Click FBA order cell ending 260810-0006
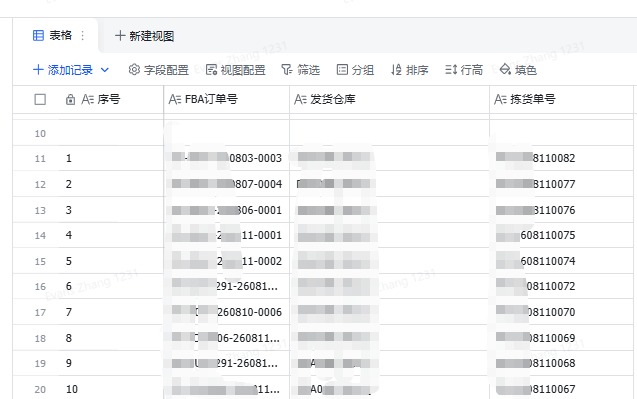The width and height of the screenshot is (637, 399). click(227, 312)
